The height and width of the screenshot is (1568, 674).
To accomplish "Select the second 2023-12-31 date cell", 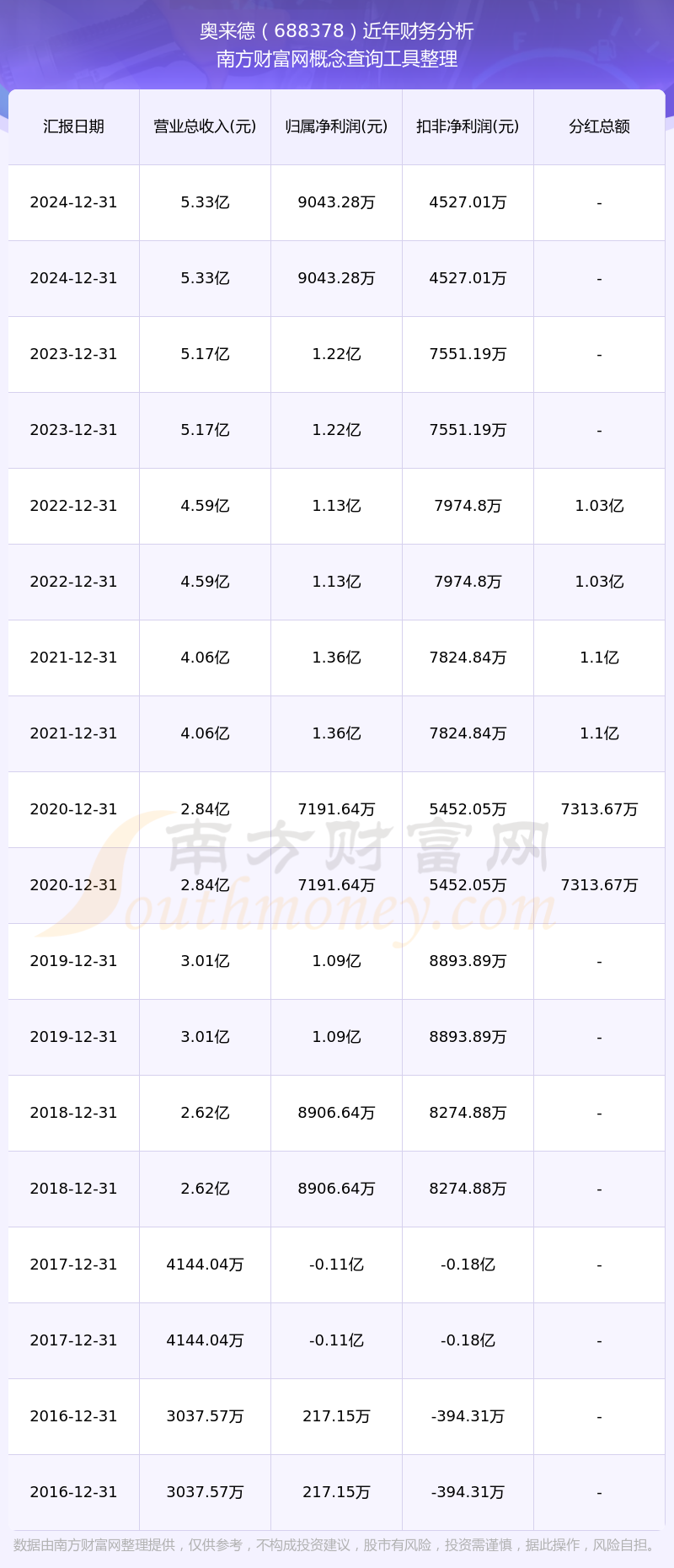I will pyautogui.click(x=73, y=430).
